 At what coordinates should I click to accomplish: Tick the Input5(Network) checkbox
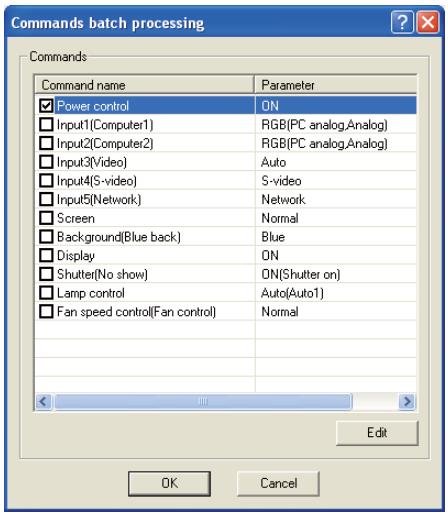pos(46,199)
